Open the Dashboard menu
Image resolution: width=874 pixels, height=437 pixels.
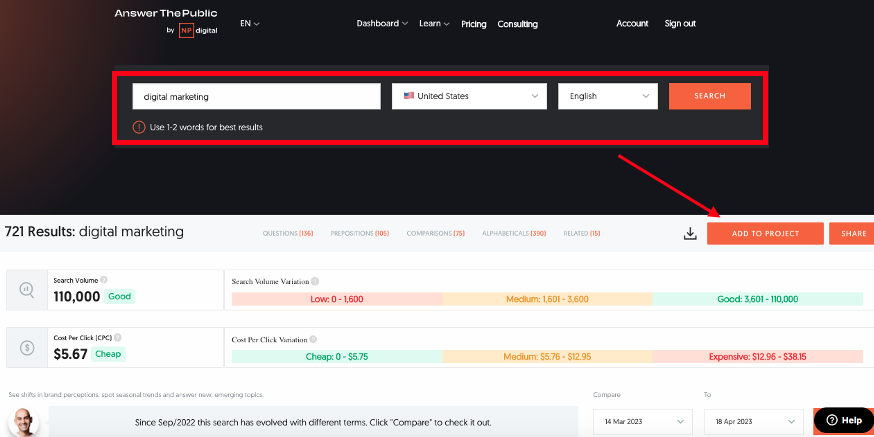pyautogui.click(x=382, y=23)
